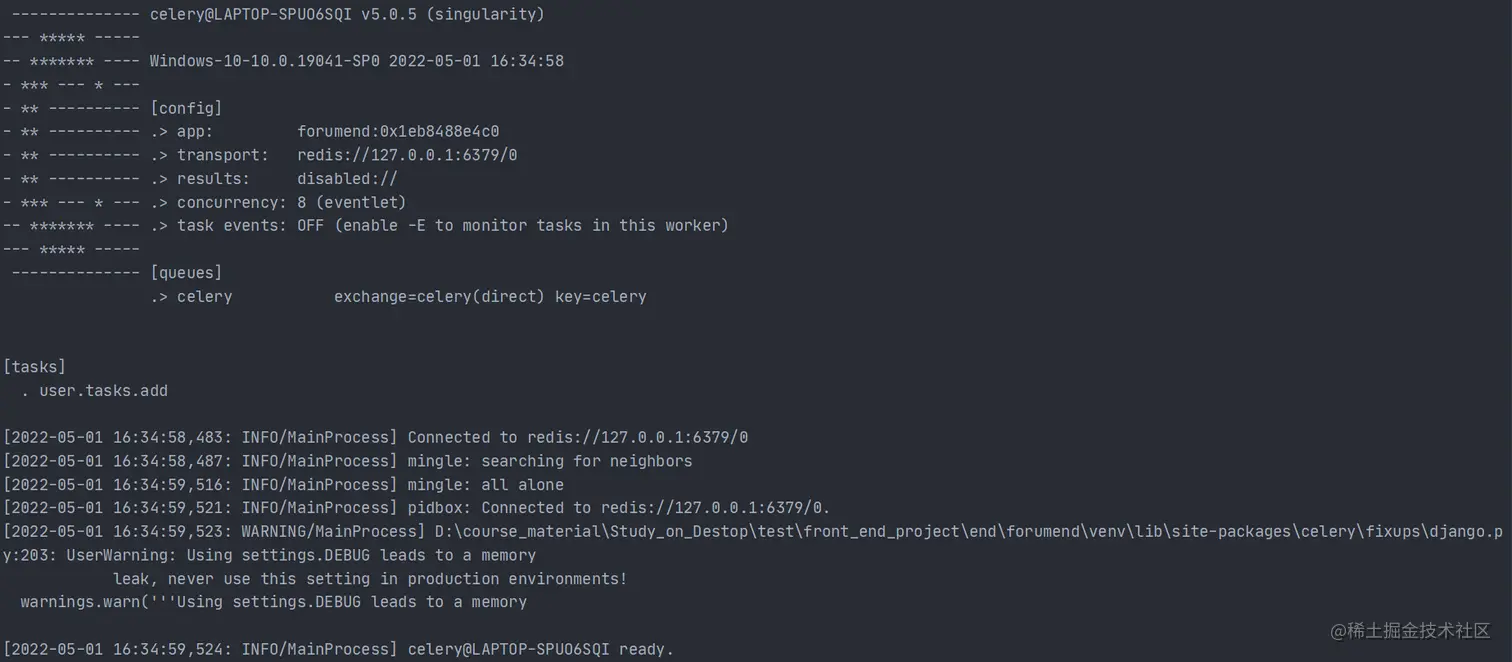
Task: Click the celery@LAPTOP-SPUO6SQI v5.0.5 header text
Action: pyautogui.click(x=347, y=14)
